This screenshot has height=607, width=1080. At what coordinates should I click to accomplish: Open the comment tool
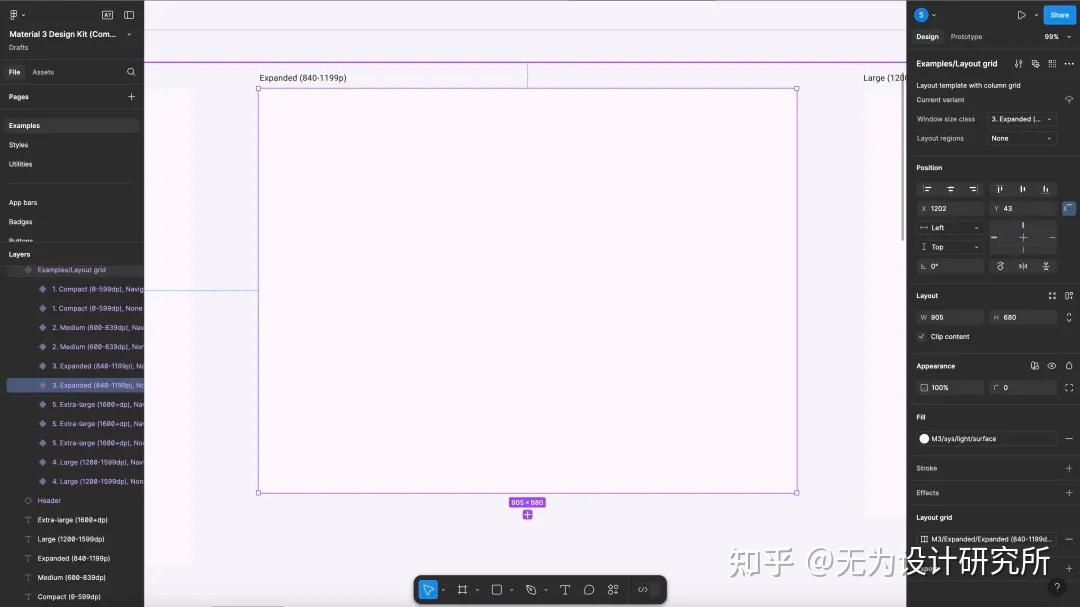[589, 589]
